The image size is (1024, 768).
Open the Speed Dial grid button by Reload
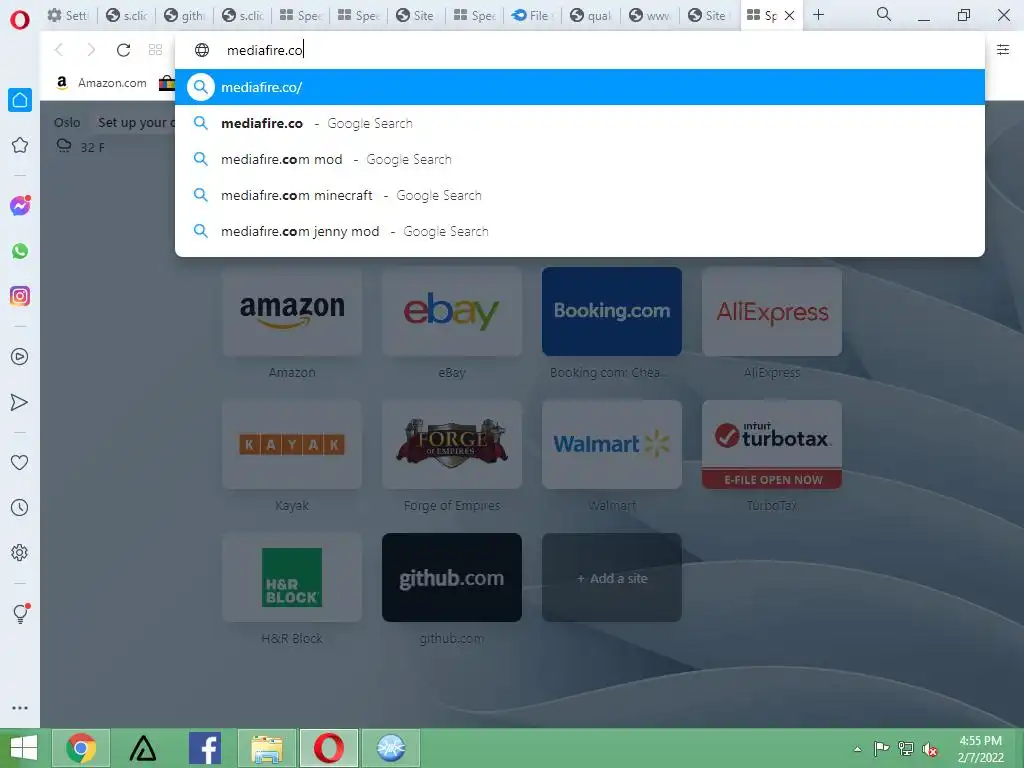[155, 50]
